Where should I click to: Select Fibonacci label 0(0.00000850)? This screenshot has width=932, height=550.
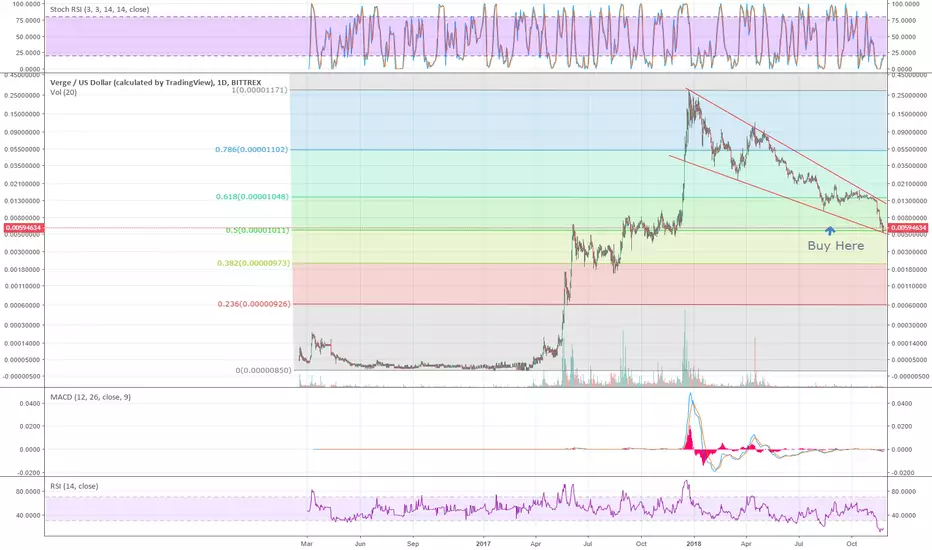coord(264,370)
